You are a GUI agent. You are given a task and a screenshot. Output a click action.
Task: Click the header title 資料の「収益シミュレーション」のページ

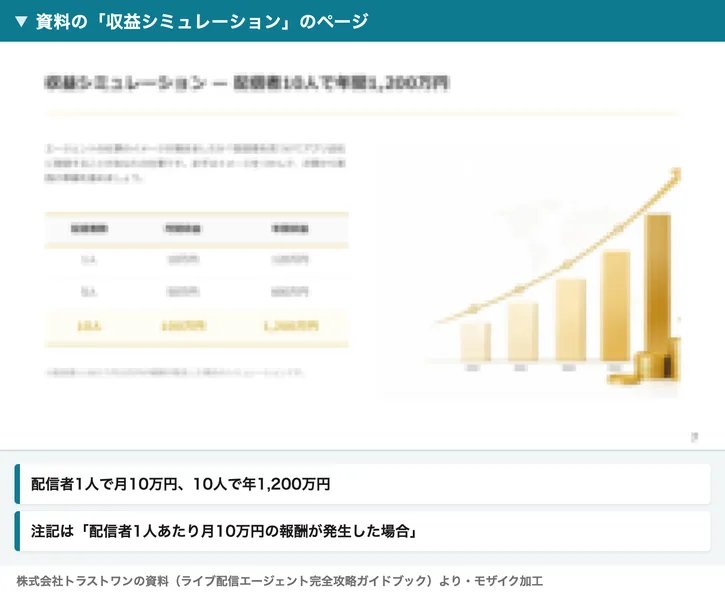[202, 21]
